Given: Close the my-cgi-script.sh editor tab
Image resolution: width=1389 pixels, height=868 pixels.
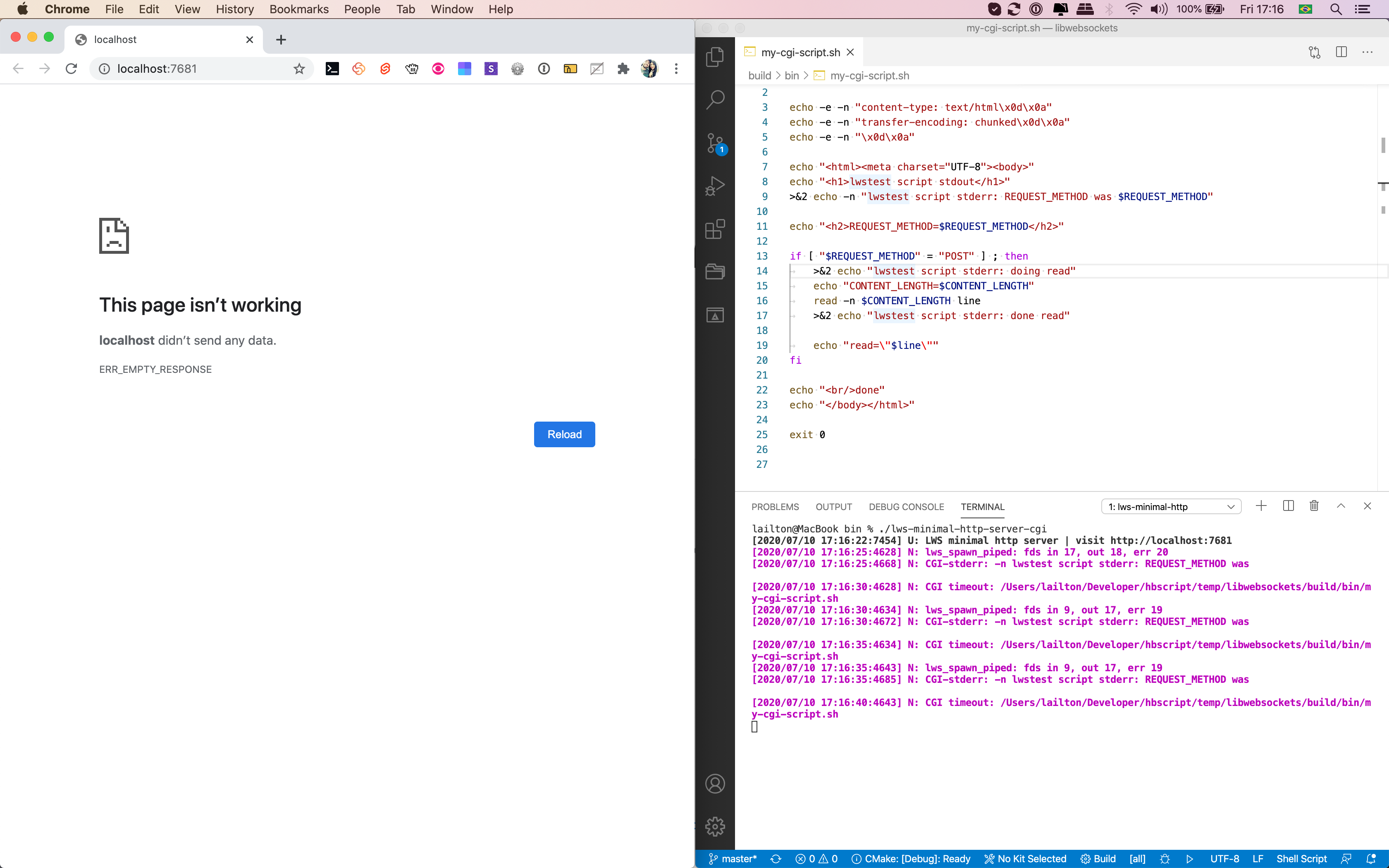Looking at the screenshot, I should point(851,52).
